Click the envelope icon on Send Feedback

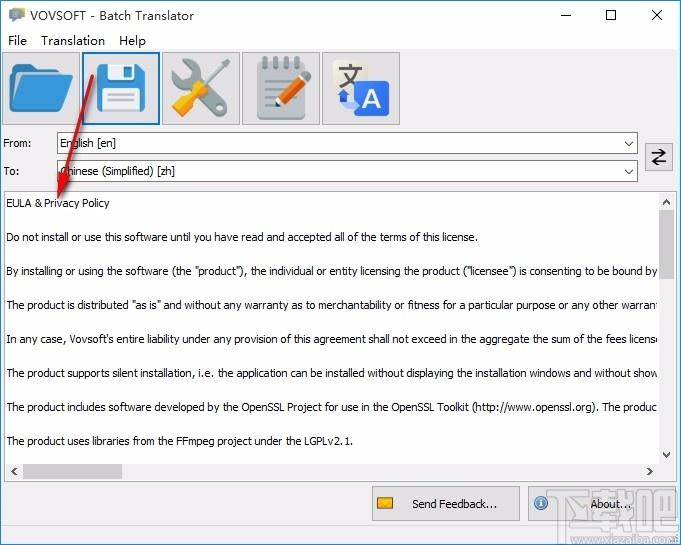click(x=385, y=503)
